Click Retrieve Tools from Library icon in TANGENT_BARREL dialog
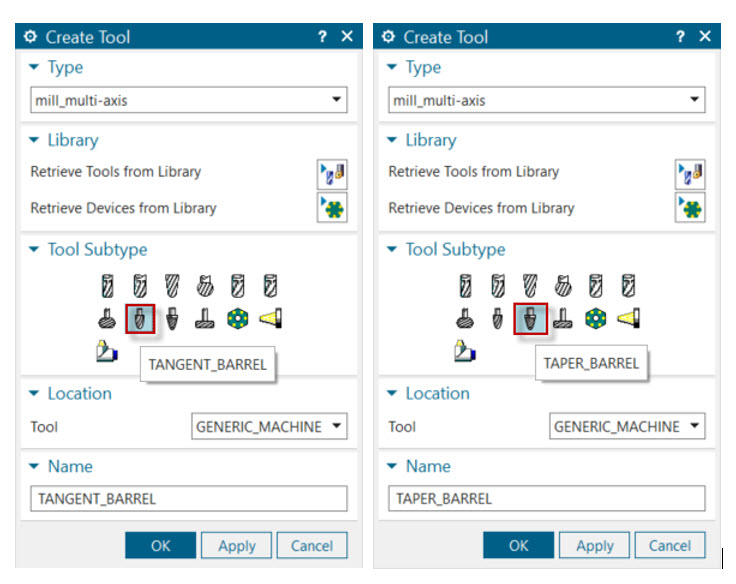Image resolution: width=736 pixels, height=584 pixels. click(x=332, y=172)
